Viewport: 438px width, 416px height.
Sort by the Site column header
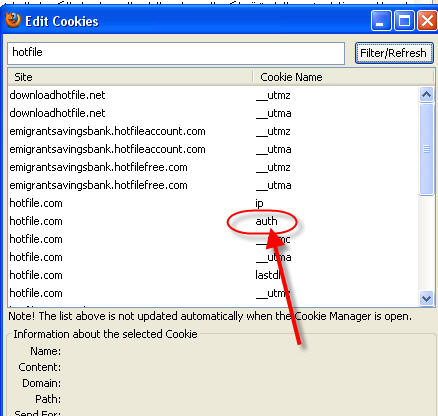point(130,77)
